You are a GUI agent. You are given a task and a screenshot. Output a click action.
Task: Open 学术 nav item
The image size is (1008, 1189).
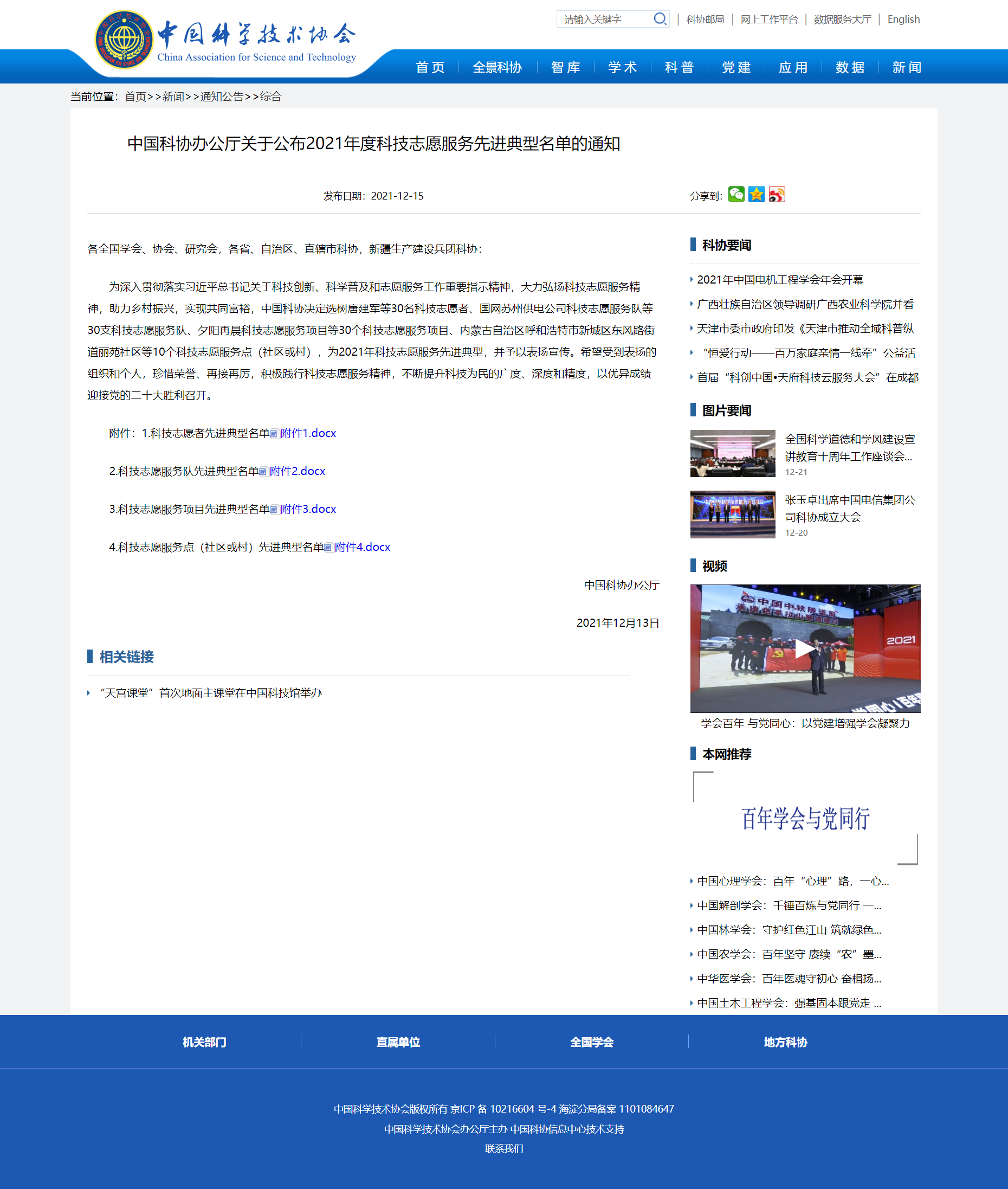click(622, 67)
